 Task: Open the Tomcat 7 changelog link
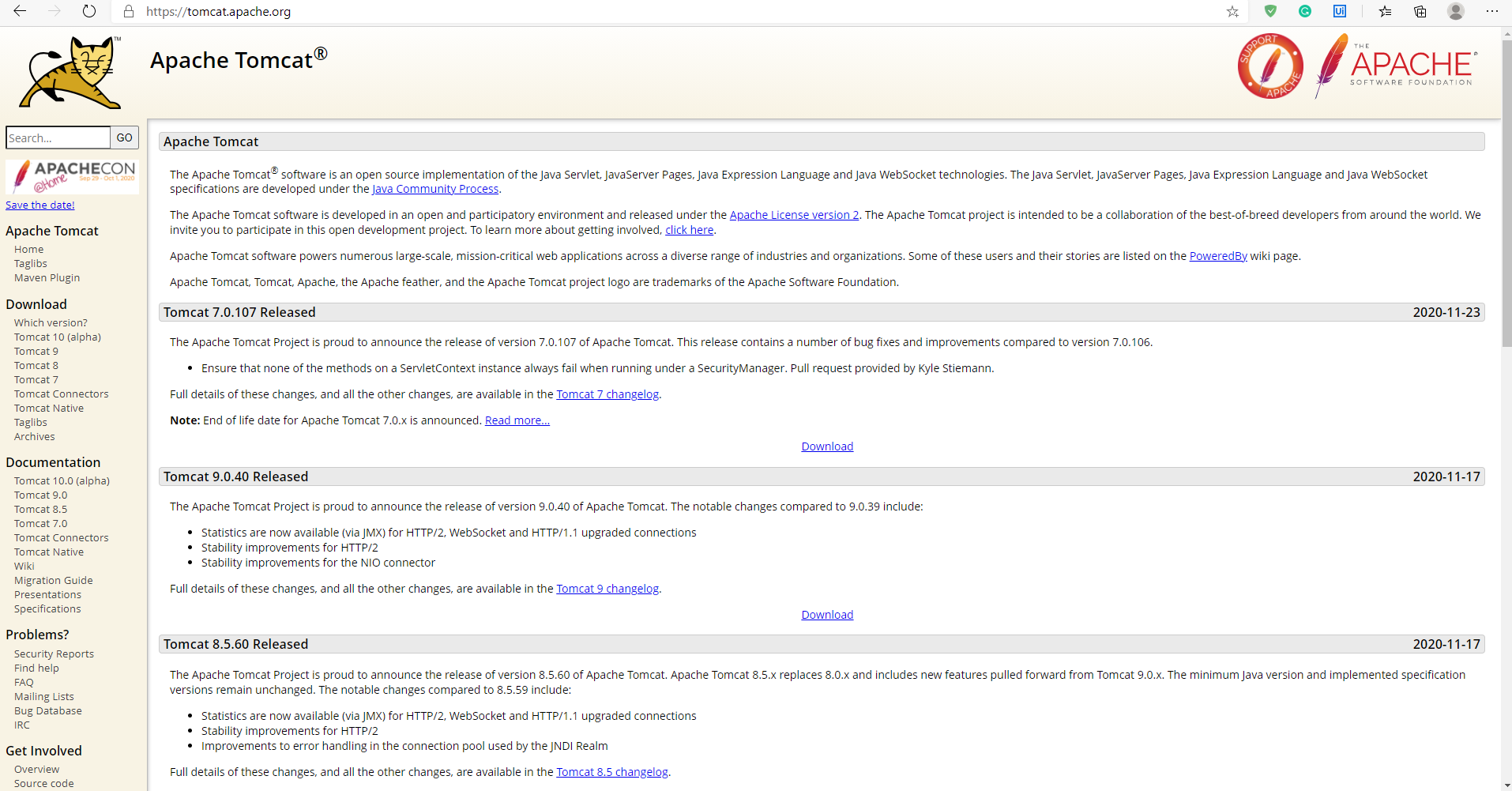tap(607, 394)
